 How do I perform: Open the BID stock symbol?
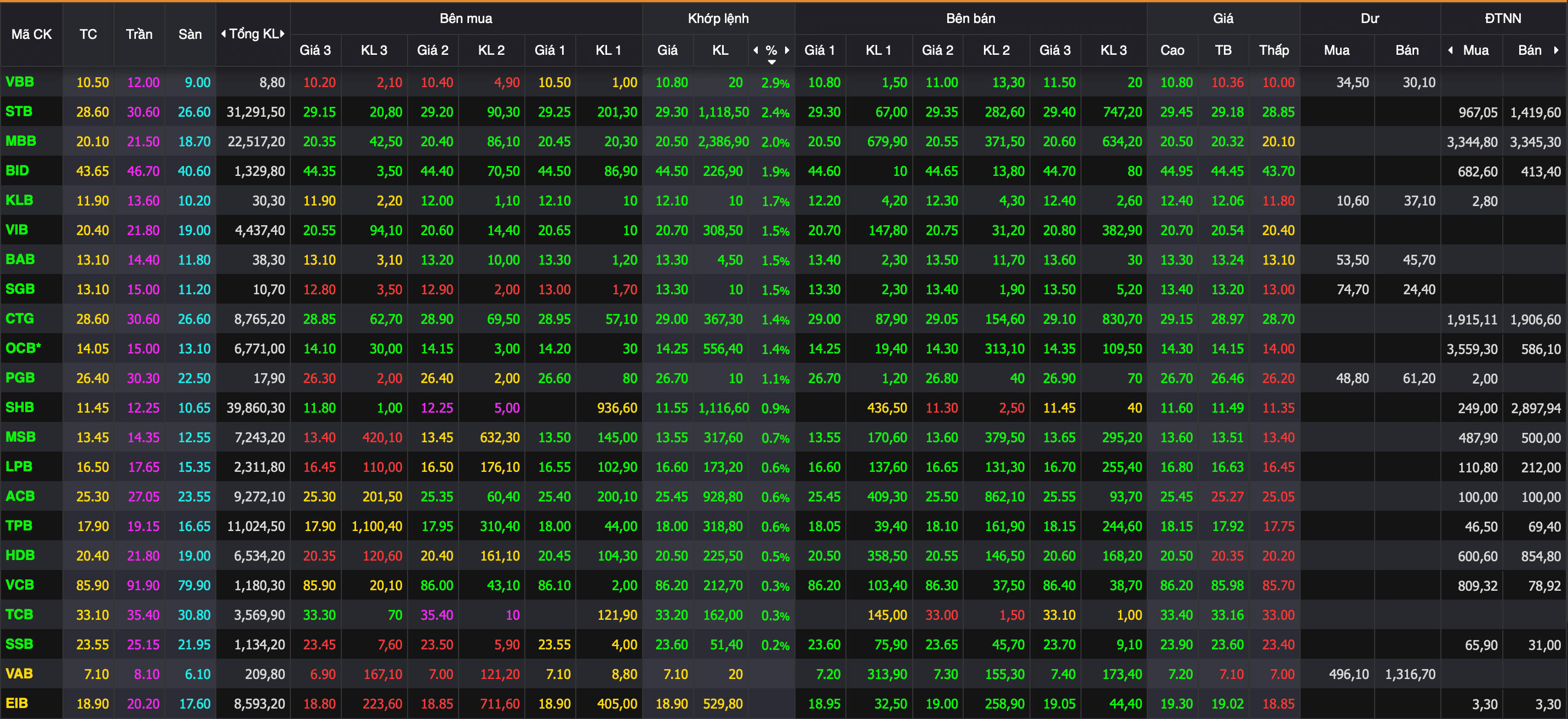tap(17, 170)
